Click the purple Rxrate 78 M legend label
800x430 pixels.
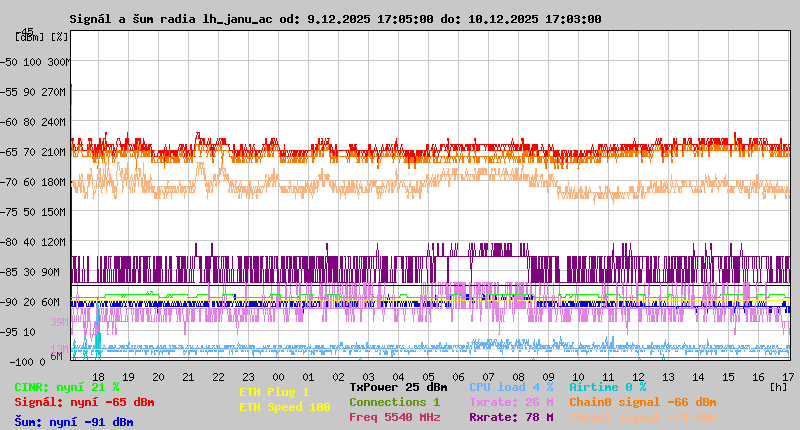[x=510, y=417]
